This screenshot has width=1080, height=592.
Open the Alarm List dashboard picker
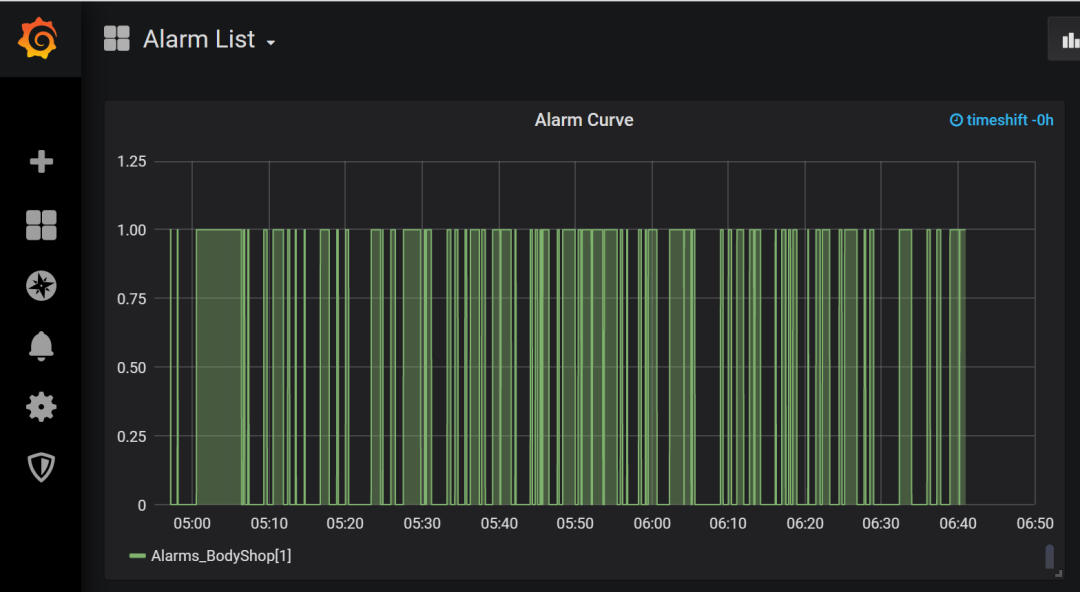coord(199,40)
